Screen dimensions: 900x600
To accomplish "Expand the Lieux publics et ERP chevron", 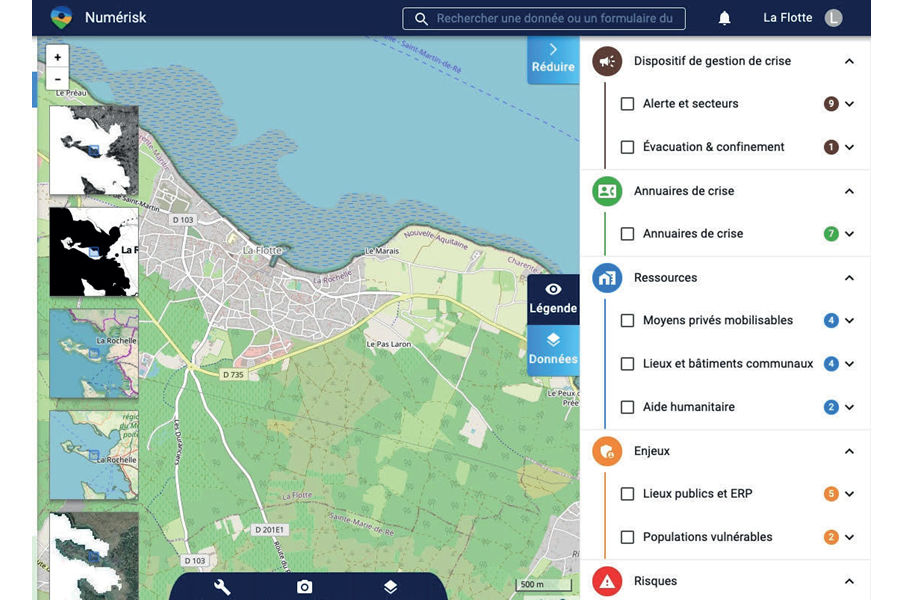I will click(x=849, y=494).
